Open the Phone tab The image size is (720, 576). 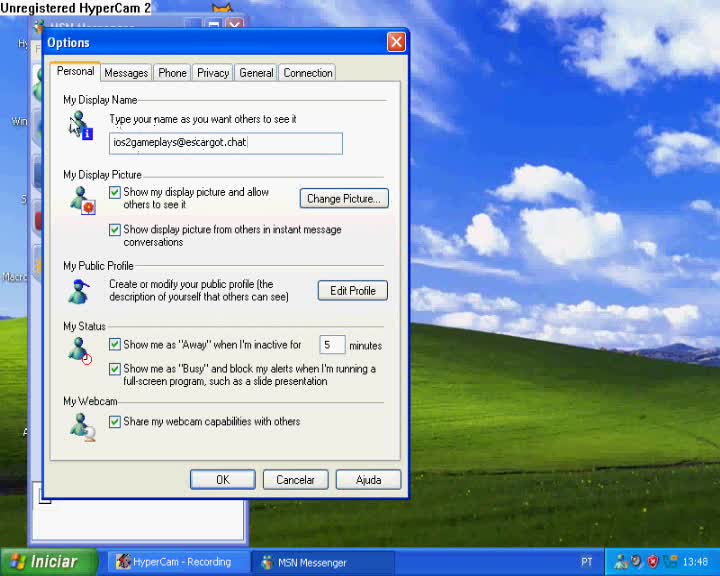pos(172,73)
